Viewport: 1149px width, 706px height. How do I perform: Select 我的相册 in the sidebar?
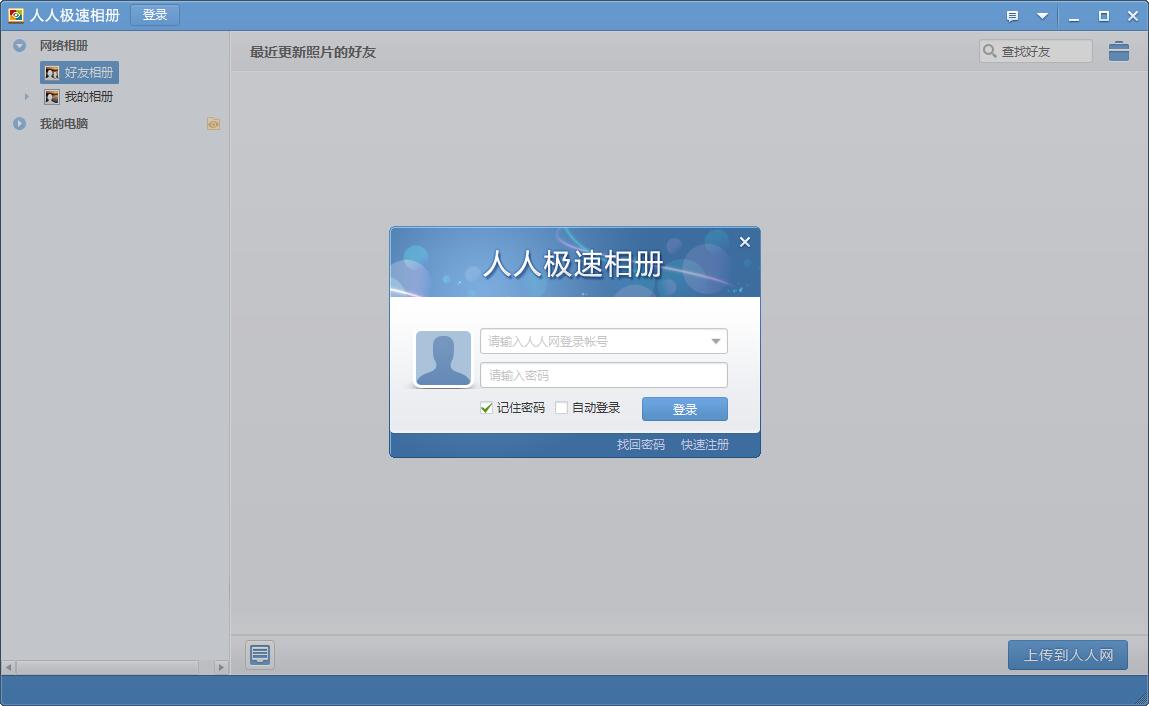coord(88,97)
